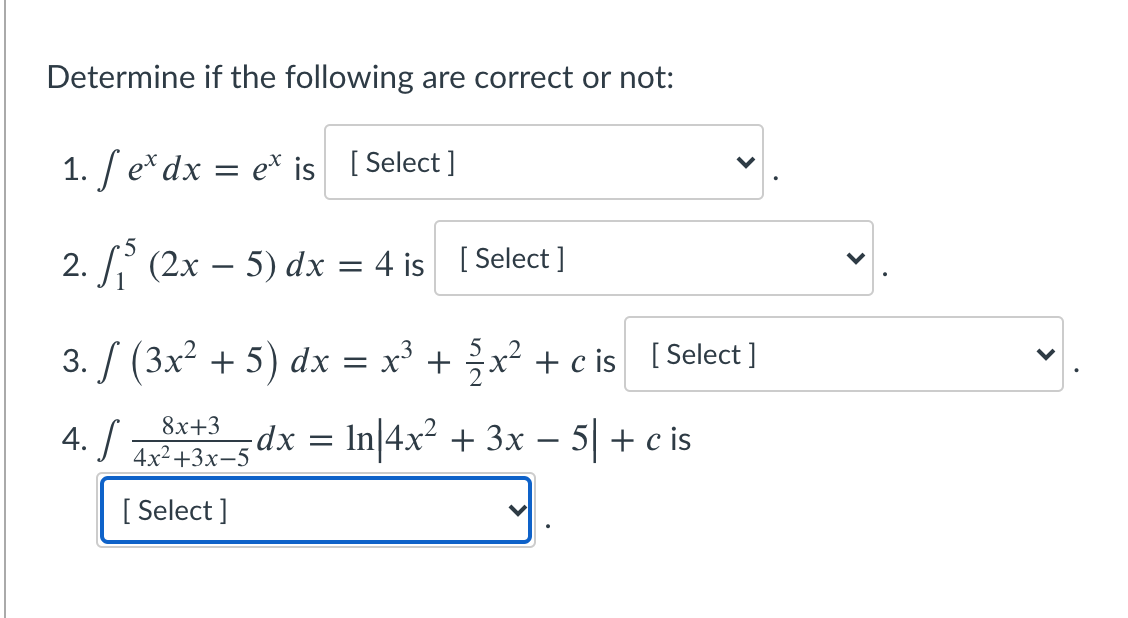The image size is (1128, 618).
Task: Click the [Select] placeholder text in question 3
Action: pos(703,354)
